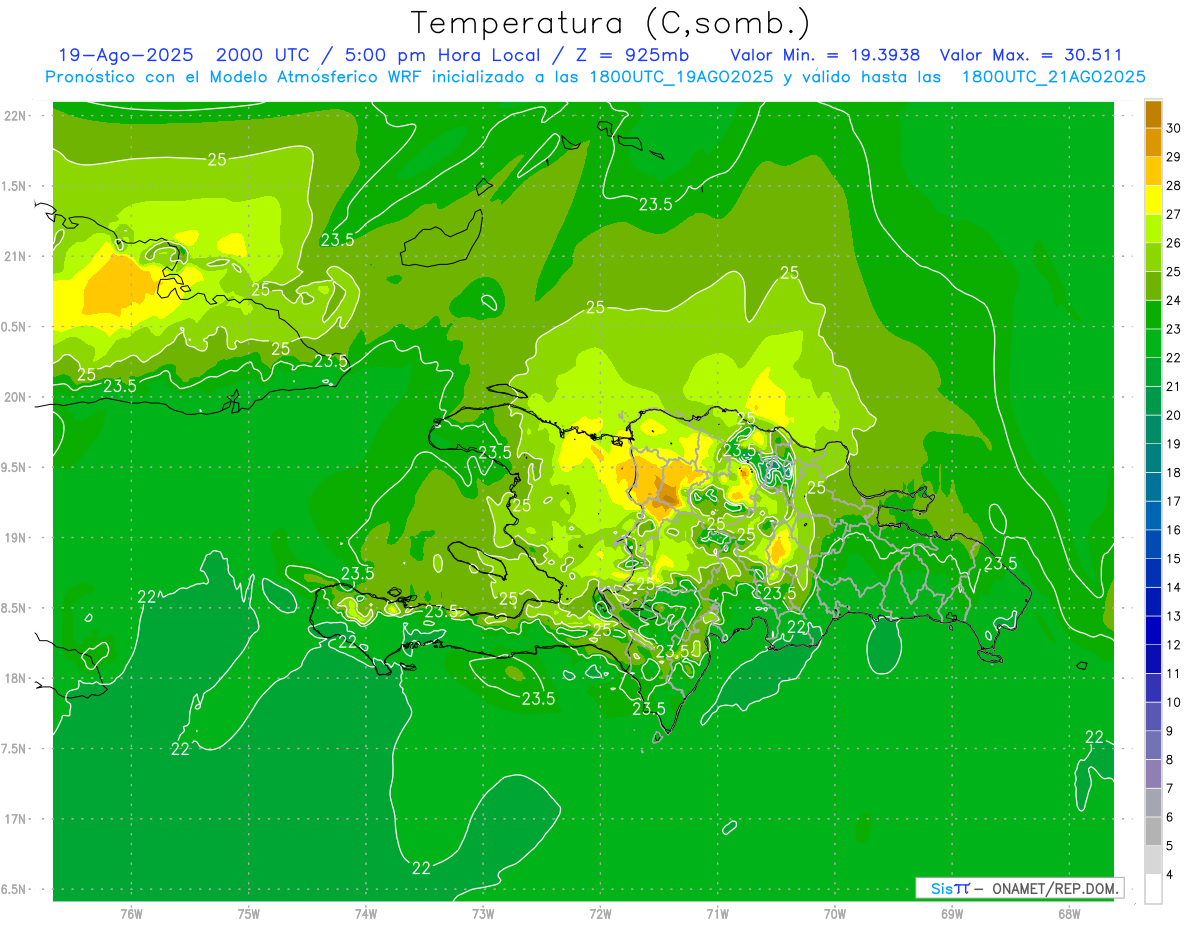Click legend value '12'
1200x927 pixels.
click(x=1174, y=645)
